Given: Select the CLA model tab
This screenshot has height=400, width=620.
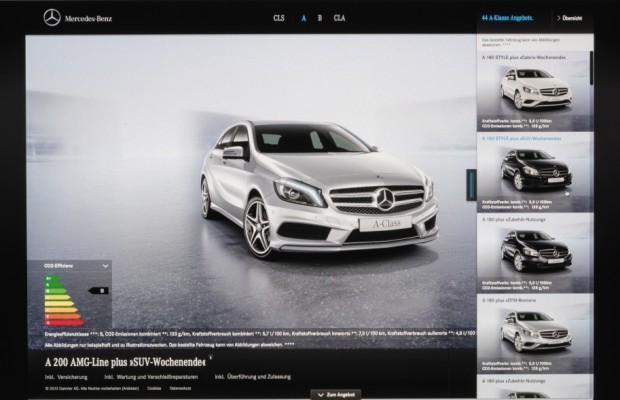Looking at the screenshot, I should (339, 18).
